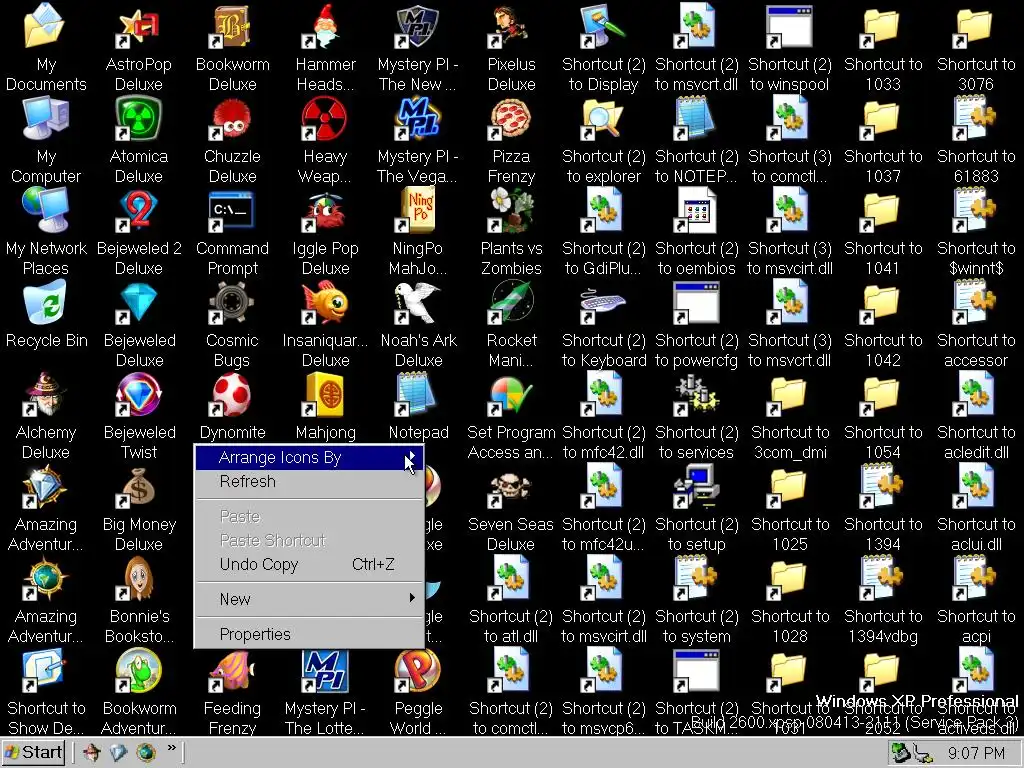
Task: Select Shortcut to $winnt$ icon
Action: click(x=976, y=210)
